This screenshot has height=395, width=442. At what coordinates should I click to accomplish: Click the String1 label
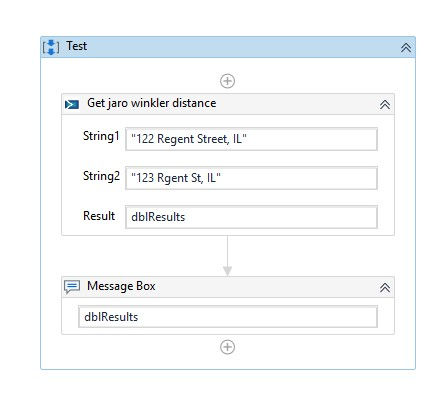point(101,136)
